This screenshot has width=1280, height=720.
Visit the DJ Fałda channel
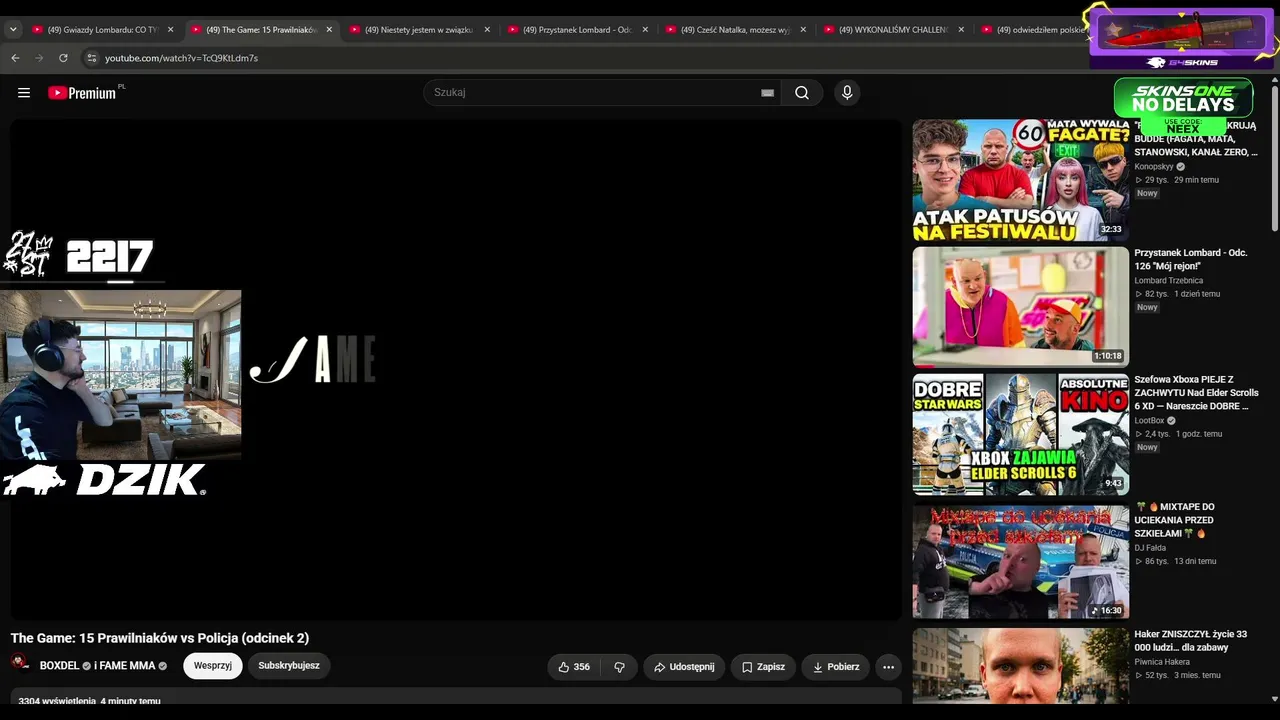1151,548
